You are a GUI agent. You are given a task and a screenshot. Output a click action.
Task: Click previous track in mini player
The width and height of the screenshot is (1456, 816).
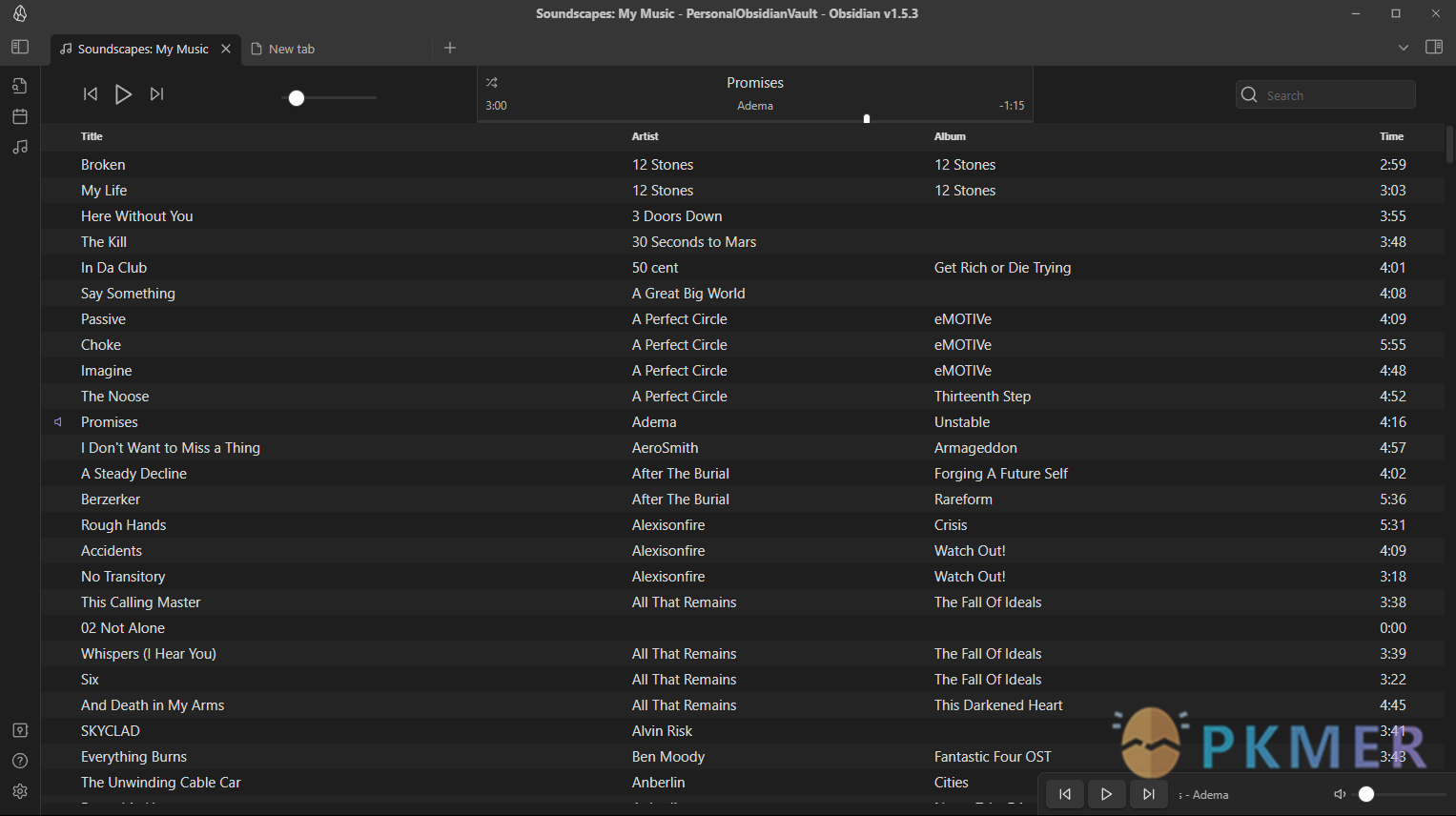click(x=1065, y=794)
